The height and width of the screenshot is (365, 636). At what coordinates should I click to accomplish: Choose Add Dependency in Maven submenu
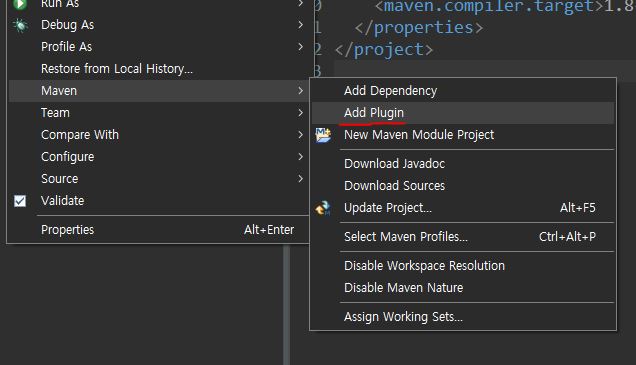click(463, 90)
